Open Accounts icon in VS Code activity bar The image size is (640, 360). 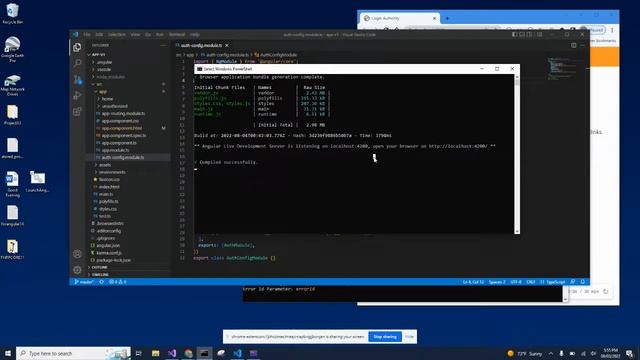coord(77,254)
